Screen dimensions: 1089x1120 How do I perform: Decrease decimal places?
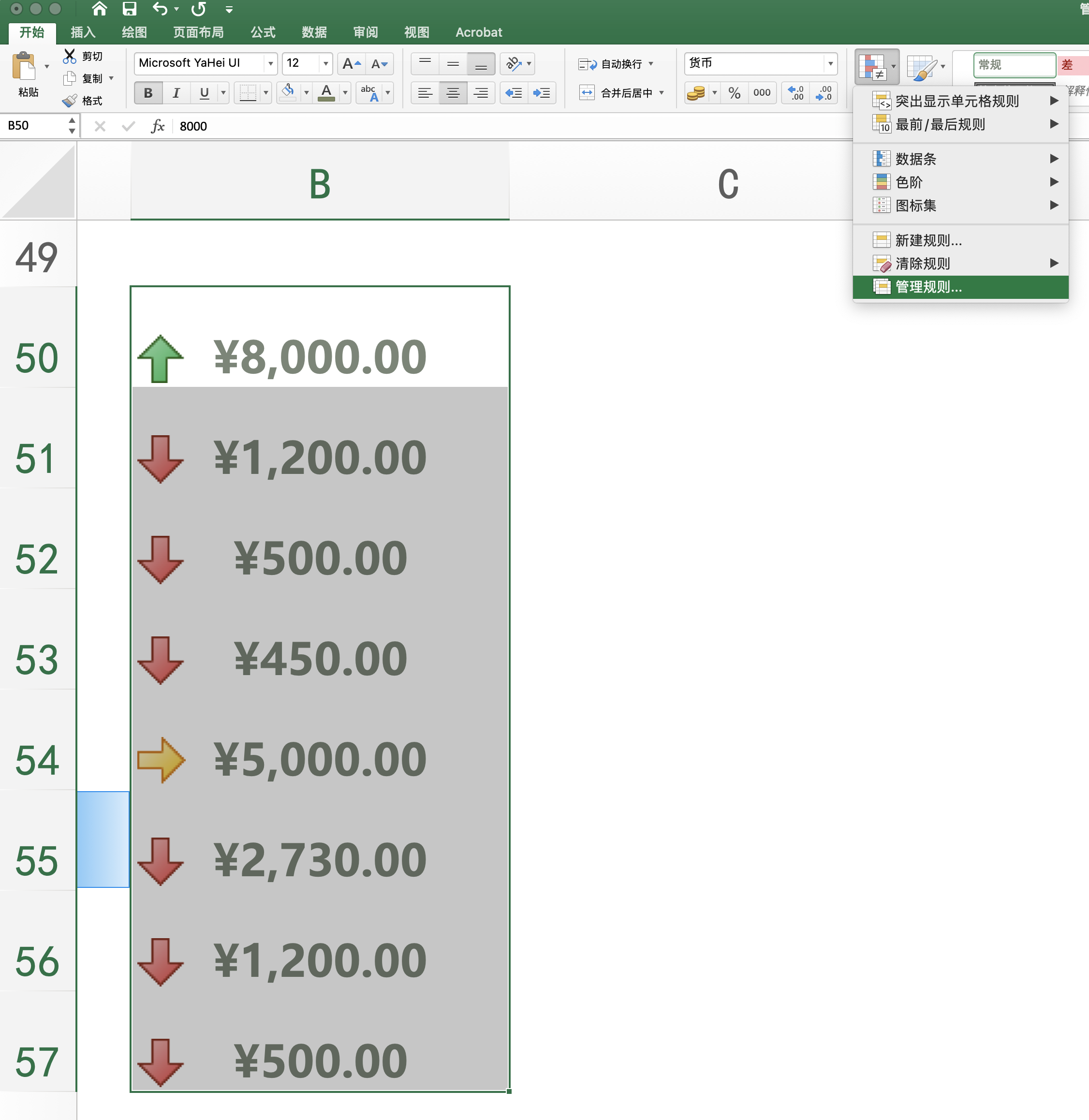tap(824, 93)
